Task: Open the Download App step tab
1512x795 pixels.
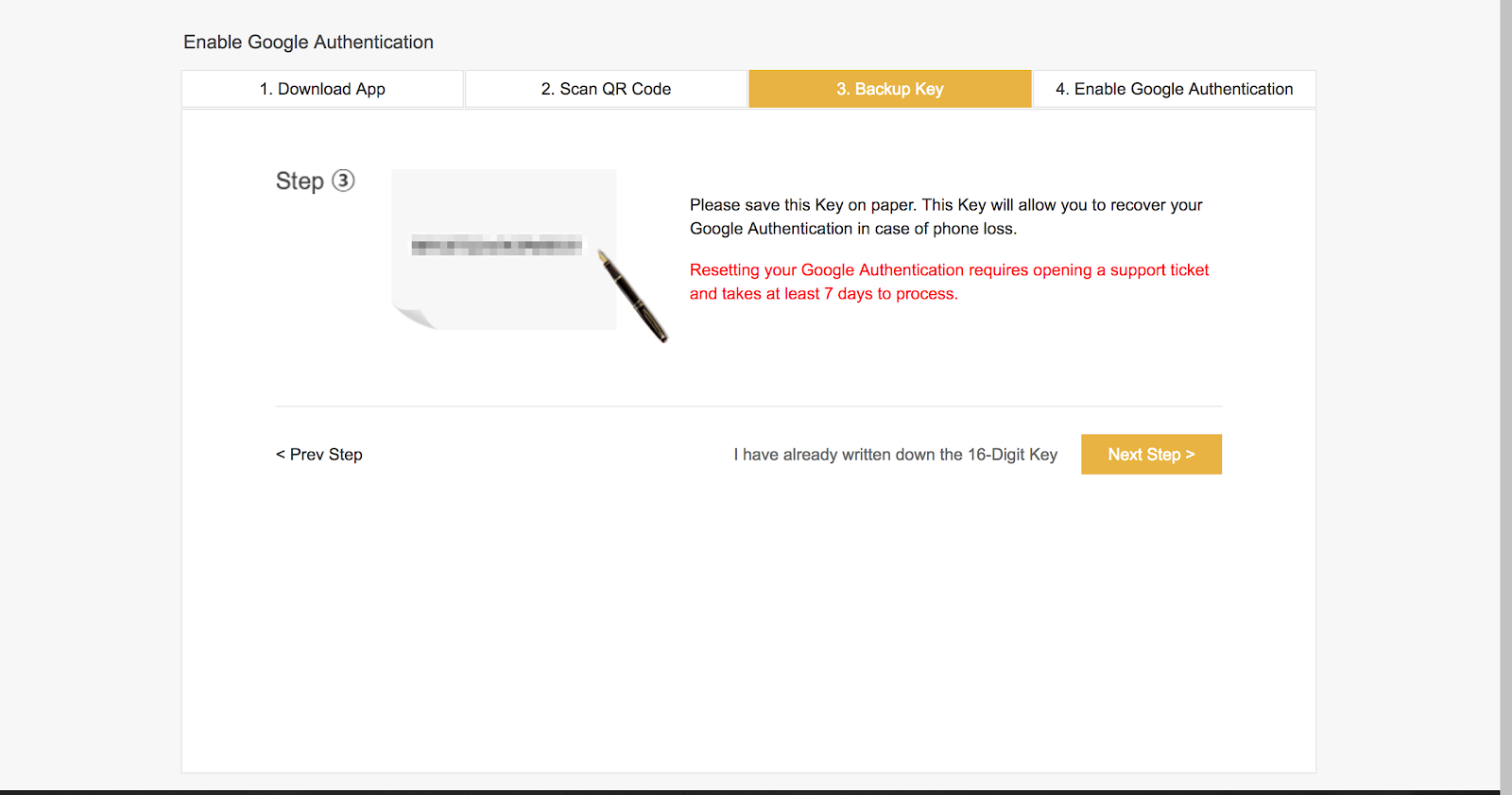Action: [322, 89]
